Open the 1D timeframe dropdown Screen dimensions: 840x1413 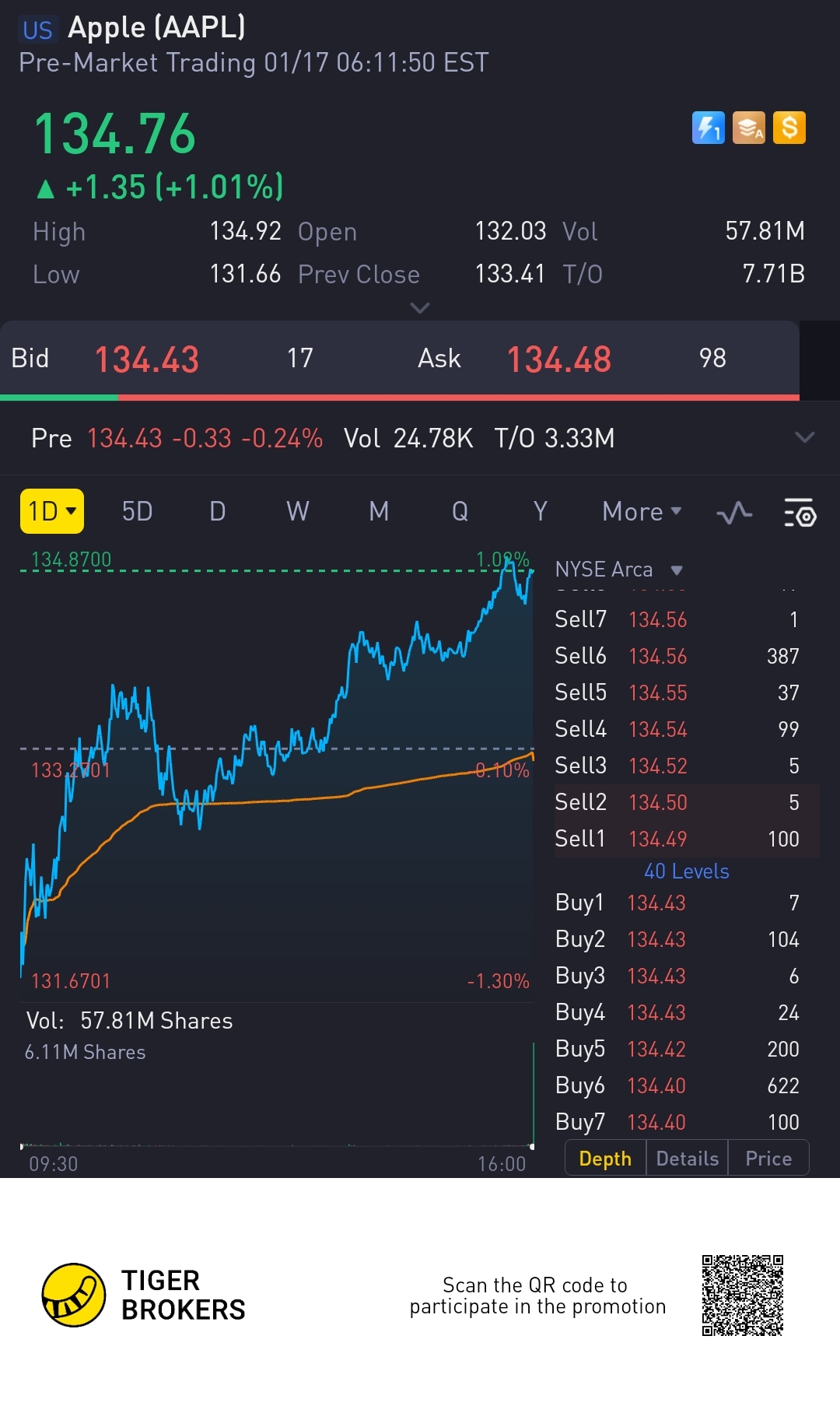click(x=52, y=511)
